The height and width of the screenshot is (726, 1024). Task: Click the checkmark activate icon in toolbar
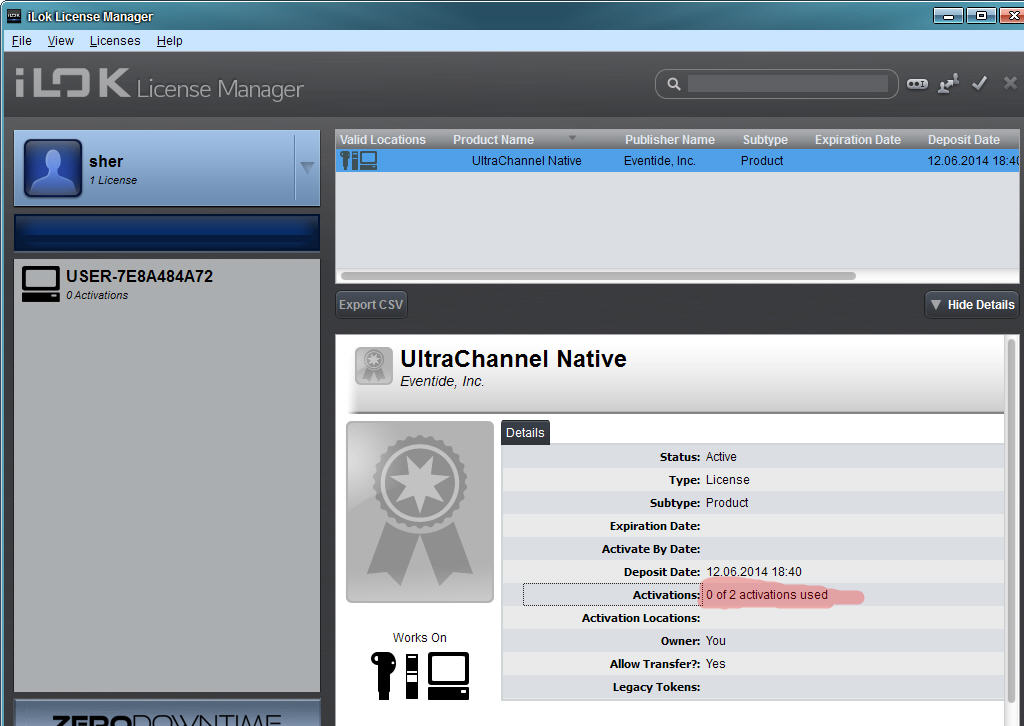point(980,84)
